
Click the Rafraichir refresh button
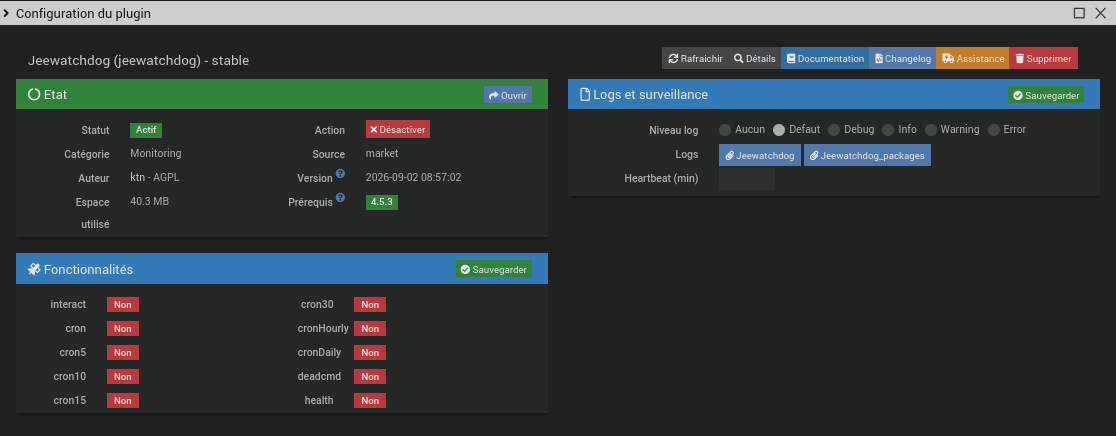695,58
